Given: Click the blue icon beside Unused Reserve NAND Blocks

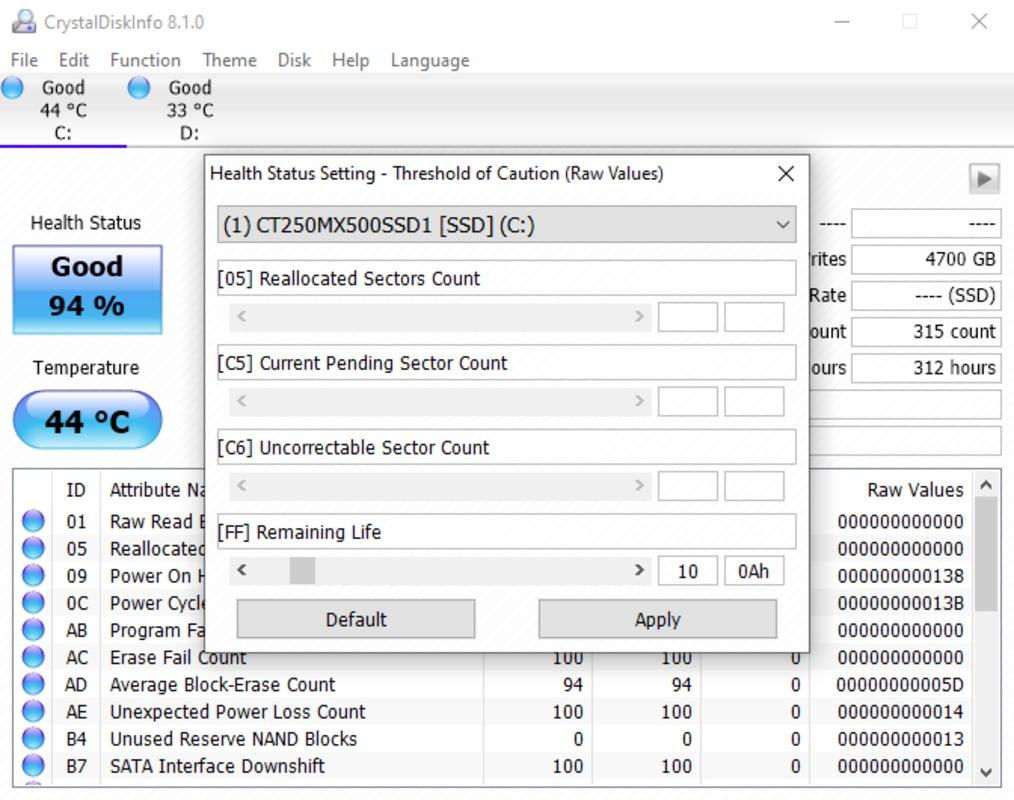Looking at the screenshot, I should (33, 739).
